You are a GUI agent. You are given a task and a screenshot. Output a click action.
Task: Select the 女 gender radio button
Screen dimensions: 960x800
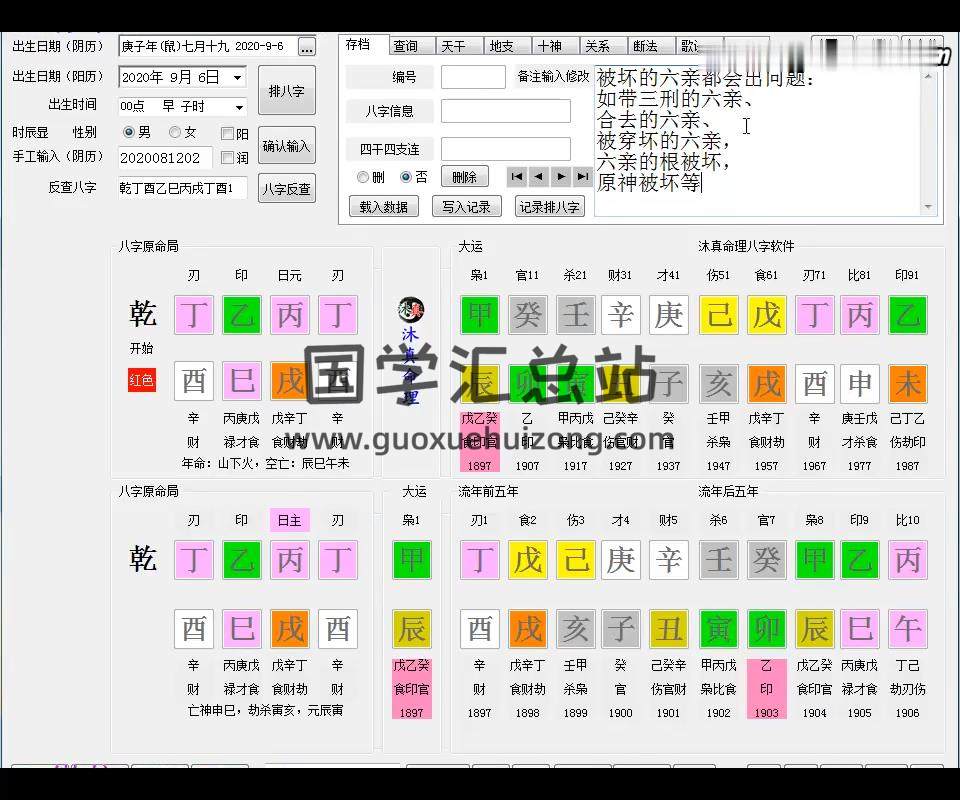click(175, 132)
